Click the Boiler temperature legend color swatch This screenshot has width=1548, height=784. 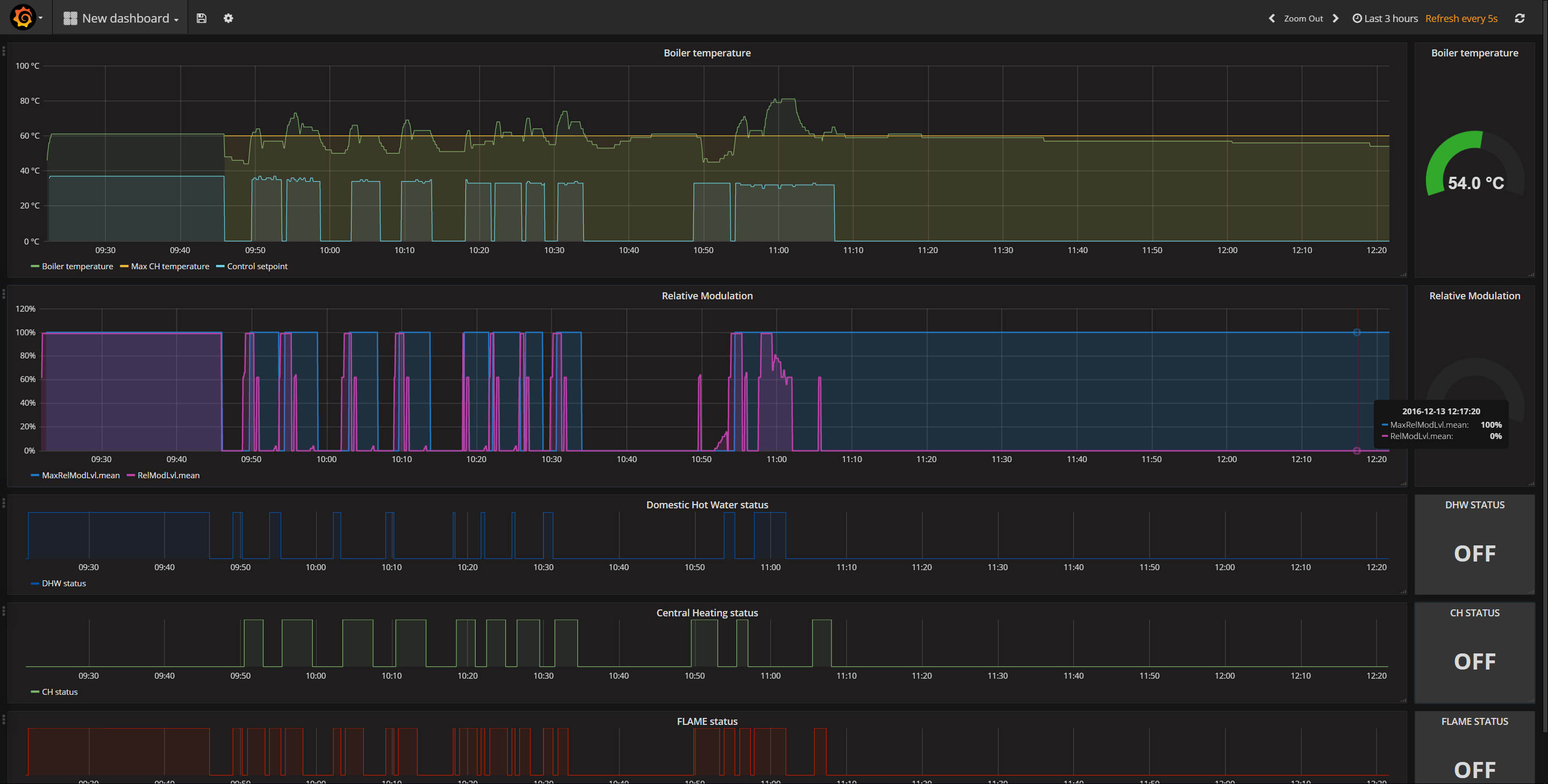point(35,266)
